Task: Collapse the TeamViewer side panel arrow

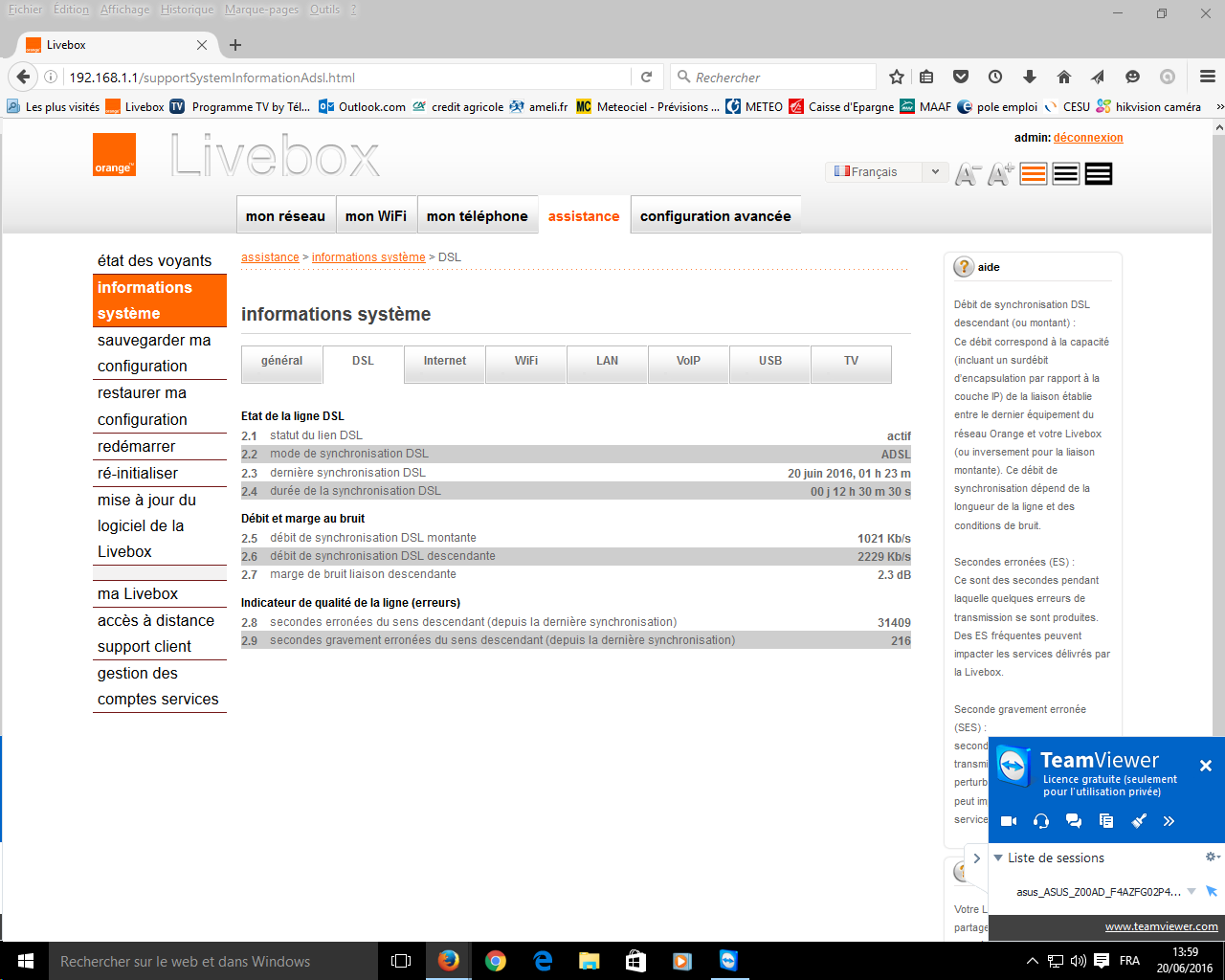Action: click(976, 858)
